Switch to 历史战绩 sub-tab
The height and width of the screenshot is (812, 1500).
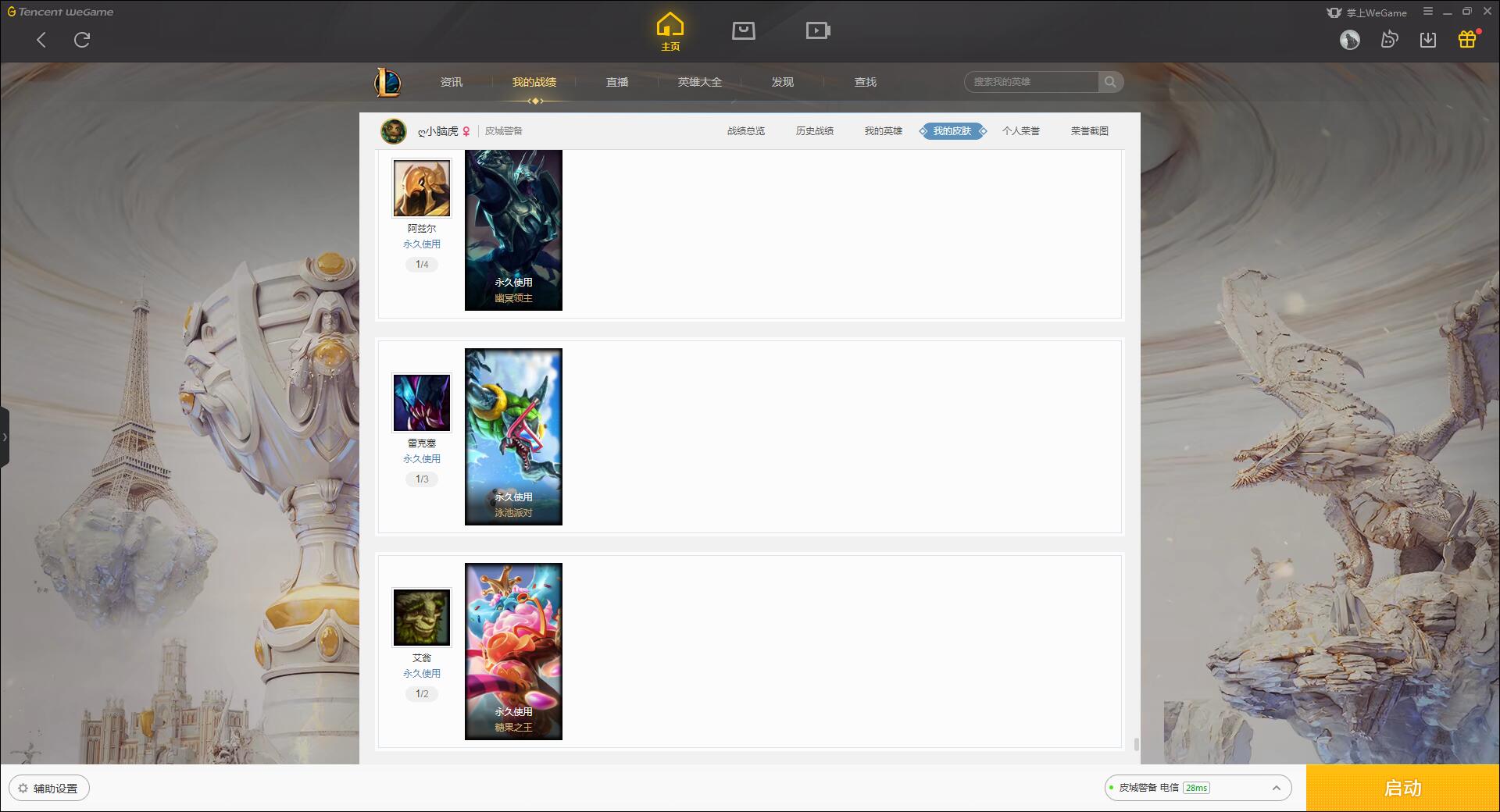tap(815, 131)
